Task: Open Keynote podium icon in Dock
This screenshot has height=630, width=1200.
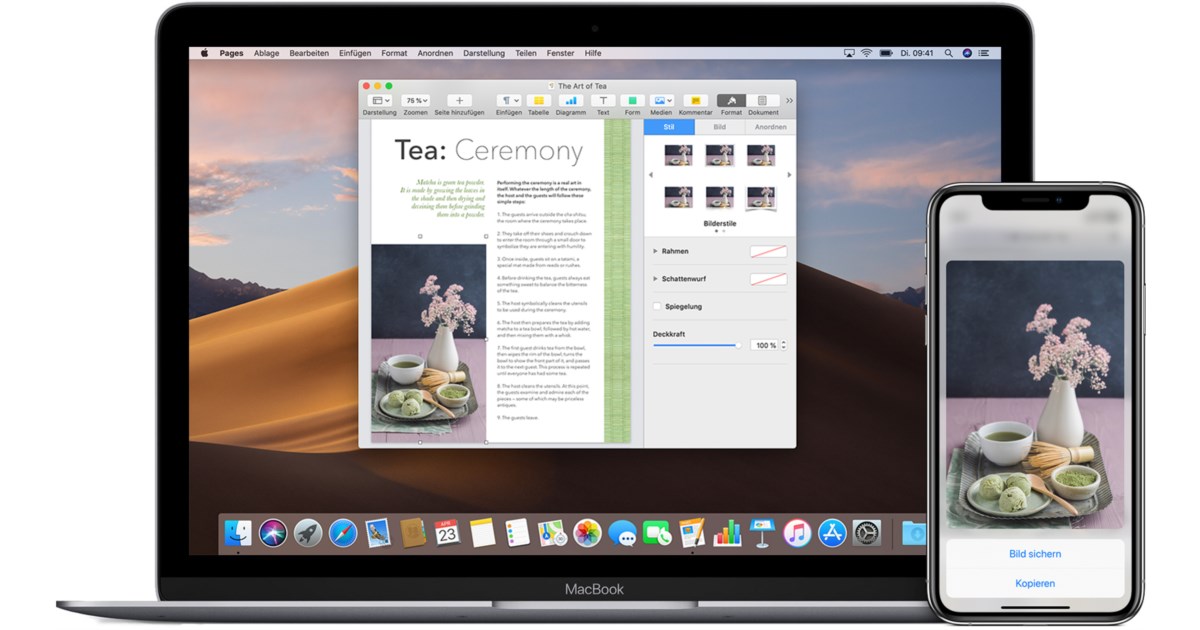Action: point(762,533)
